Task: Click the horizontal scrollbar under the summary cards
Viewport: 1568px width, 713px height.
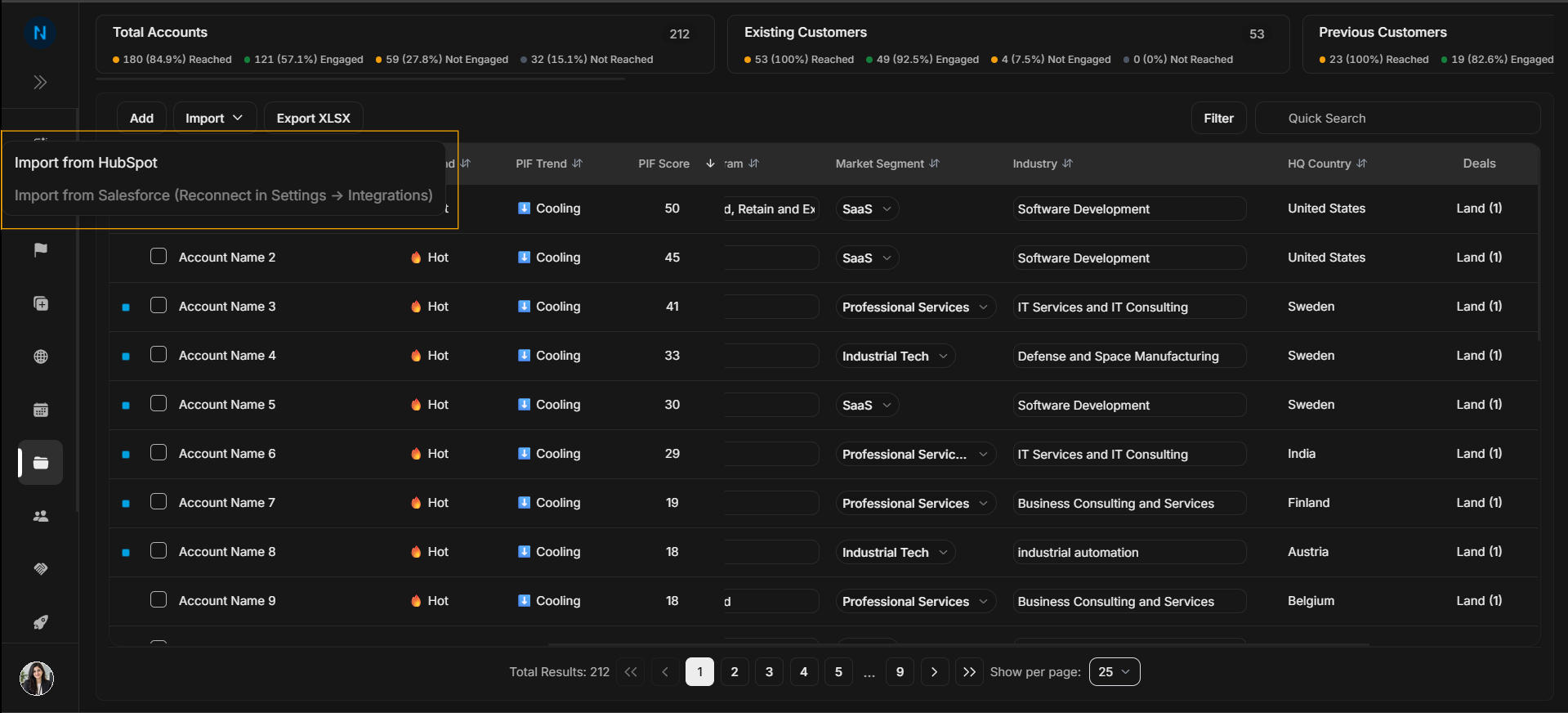Action: 360,79
